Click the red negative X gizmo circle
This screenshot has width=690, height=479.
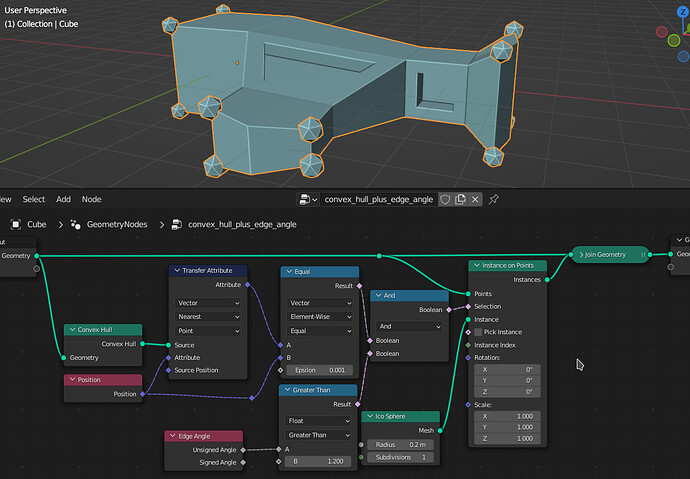[x=661, y=32]
